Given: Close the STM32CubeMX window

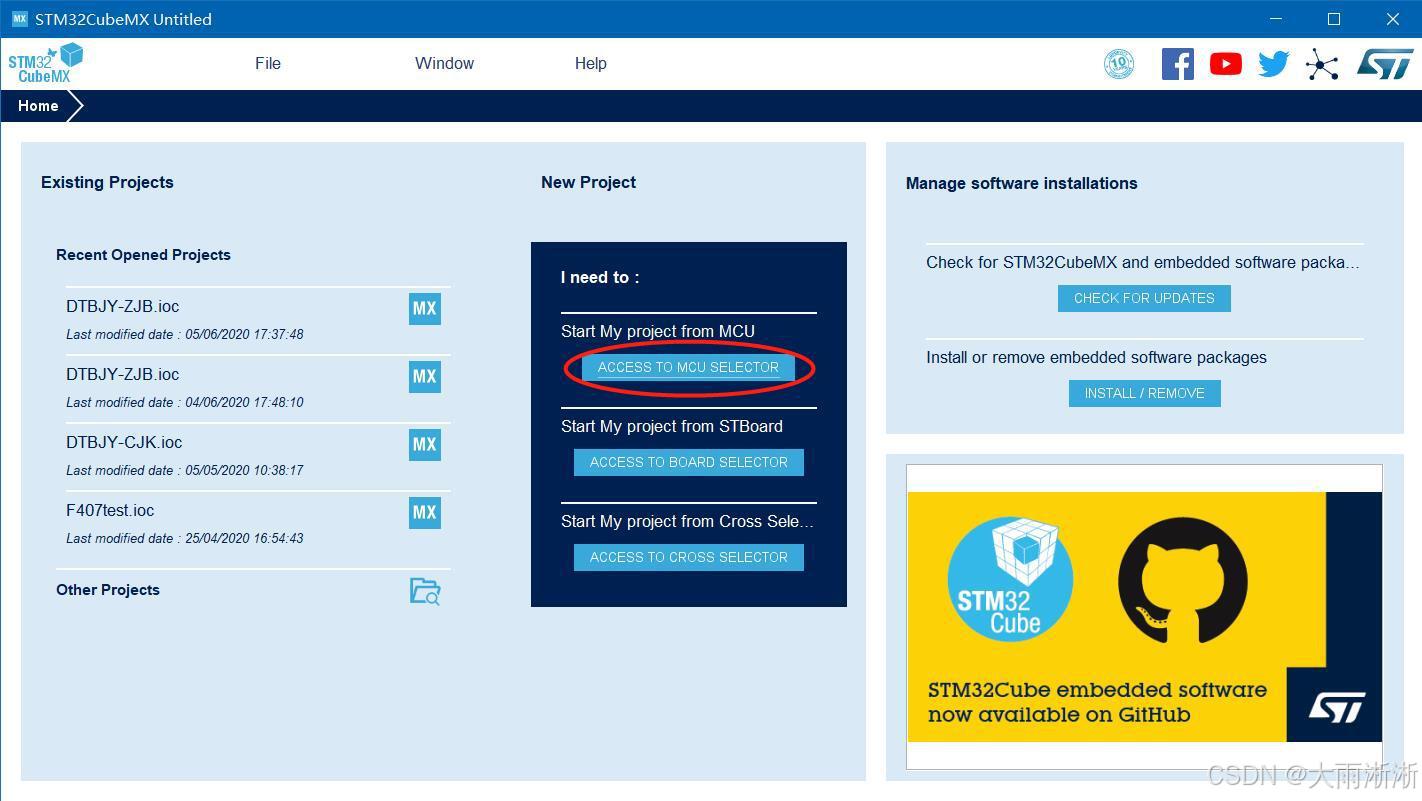Looking at the screenshot, I should click(1392, 19).
